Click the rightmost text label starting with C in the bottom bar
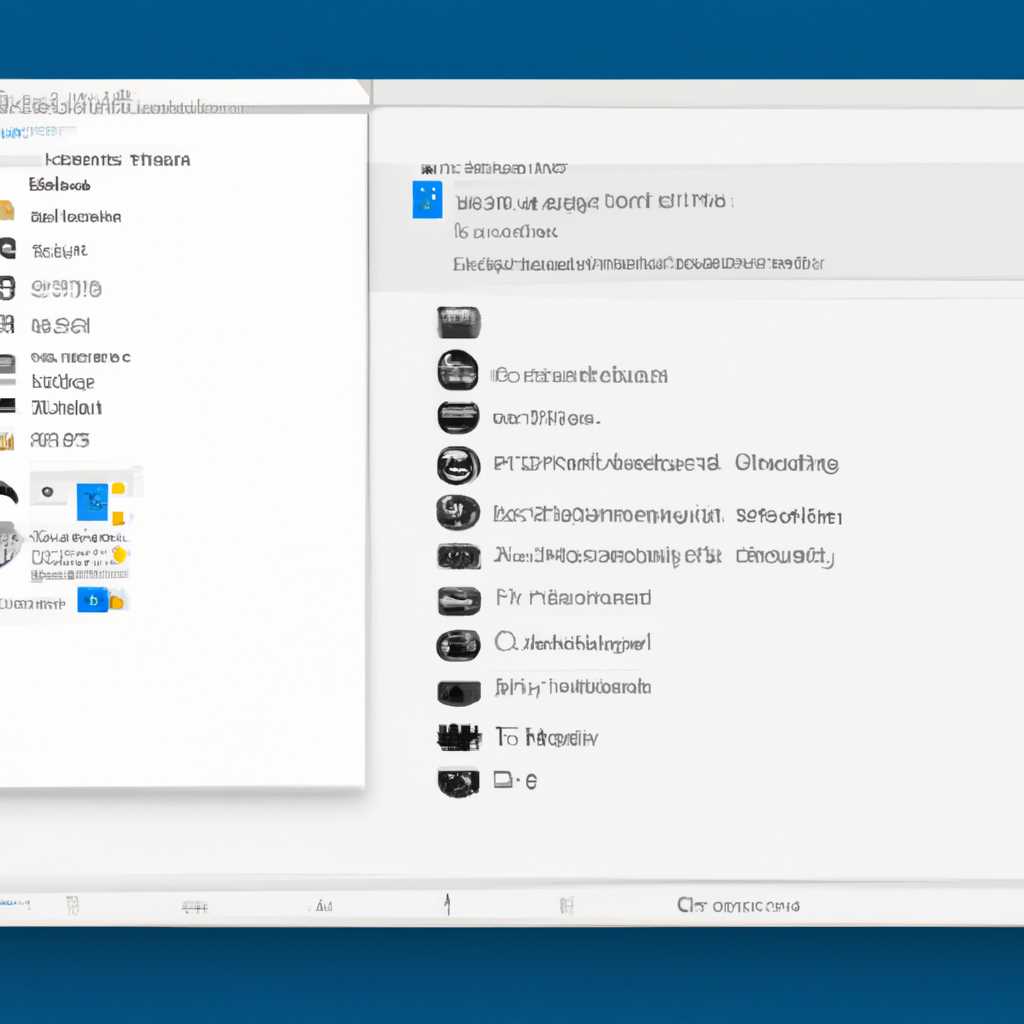This screenshot has width=1024, height=1024. coord(738,905)
